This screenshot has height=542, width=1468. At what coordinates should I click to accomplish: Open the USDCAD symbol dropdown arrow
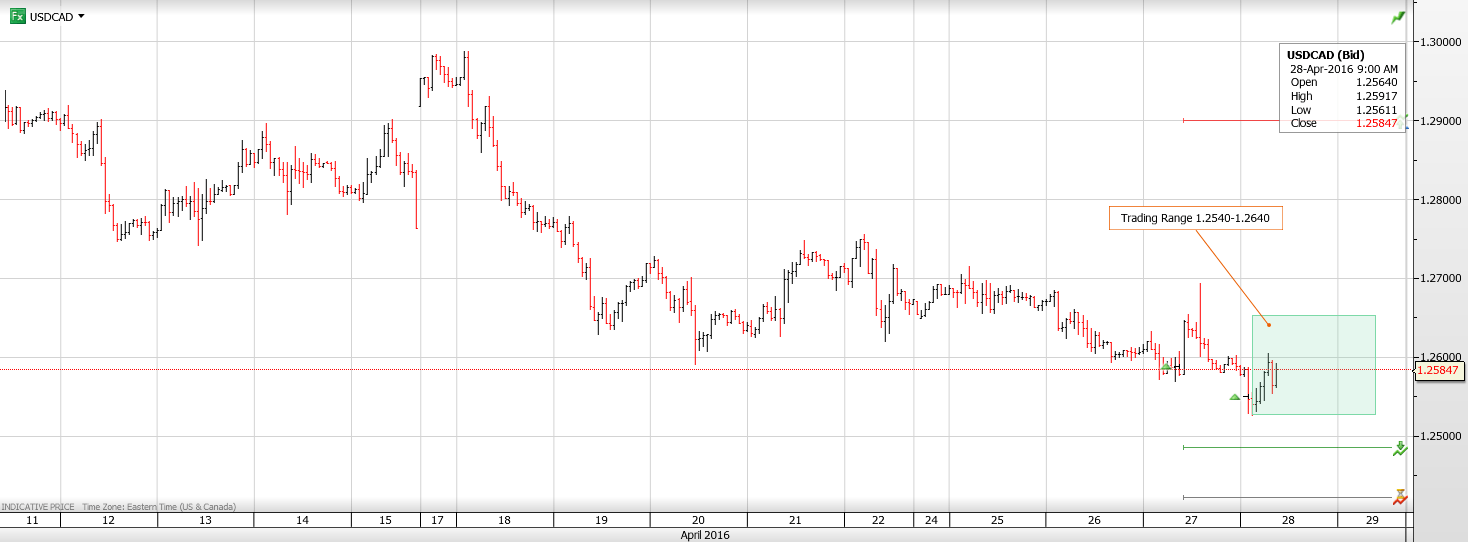81,16
